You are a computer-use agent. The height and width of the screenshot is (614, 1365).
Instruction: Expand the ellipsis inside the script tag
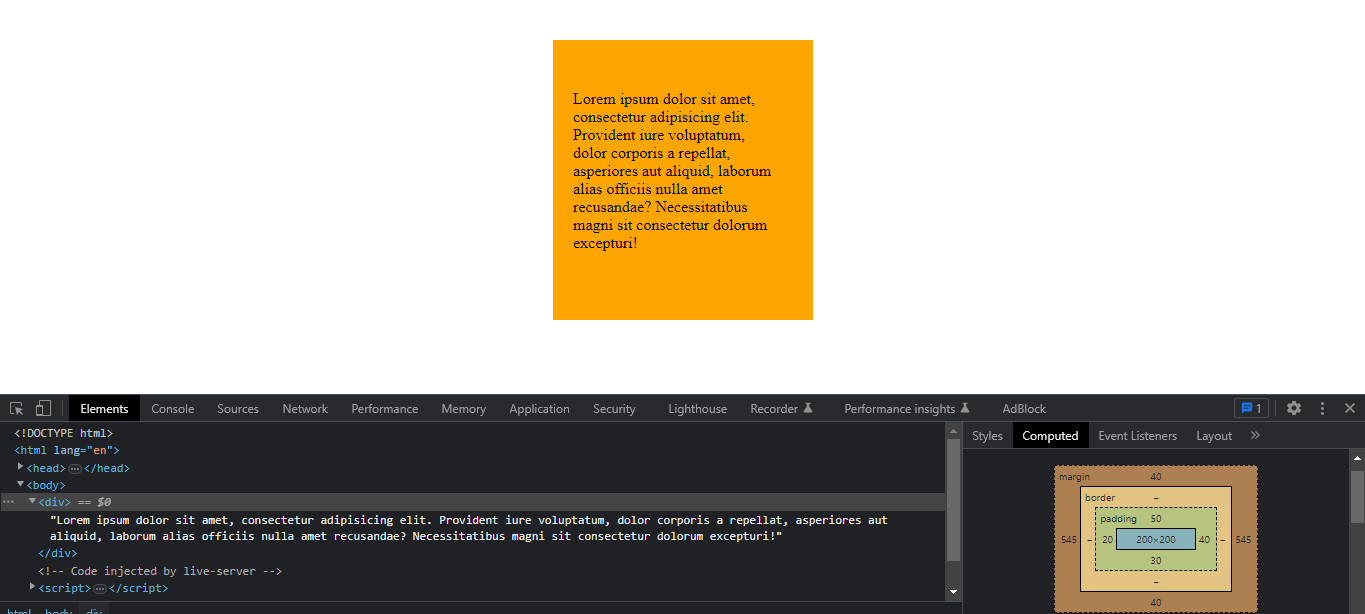(99, 589)
